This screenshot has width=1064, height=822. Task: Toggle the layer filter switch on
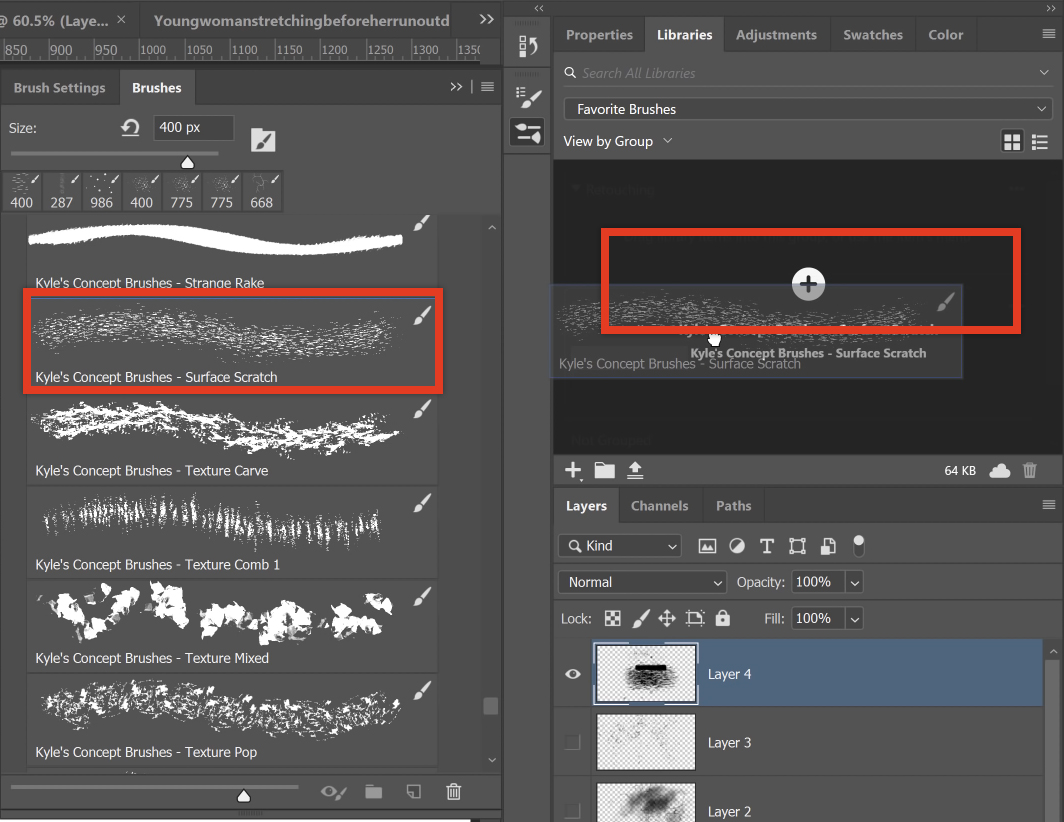click(x=858, y=546)
